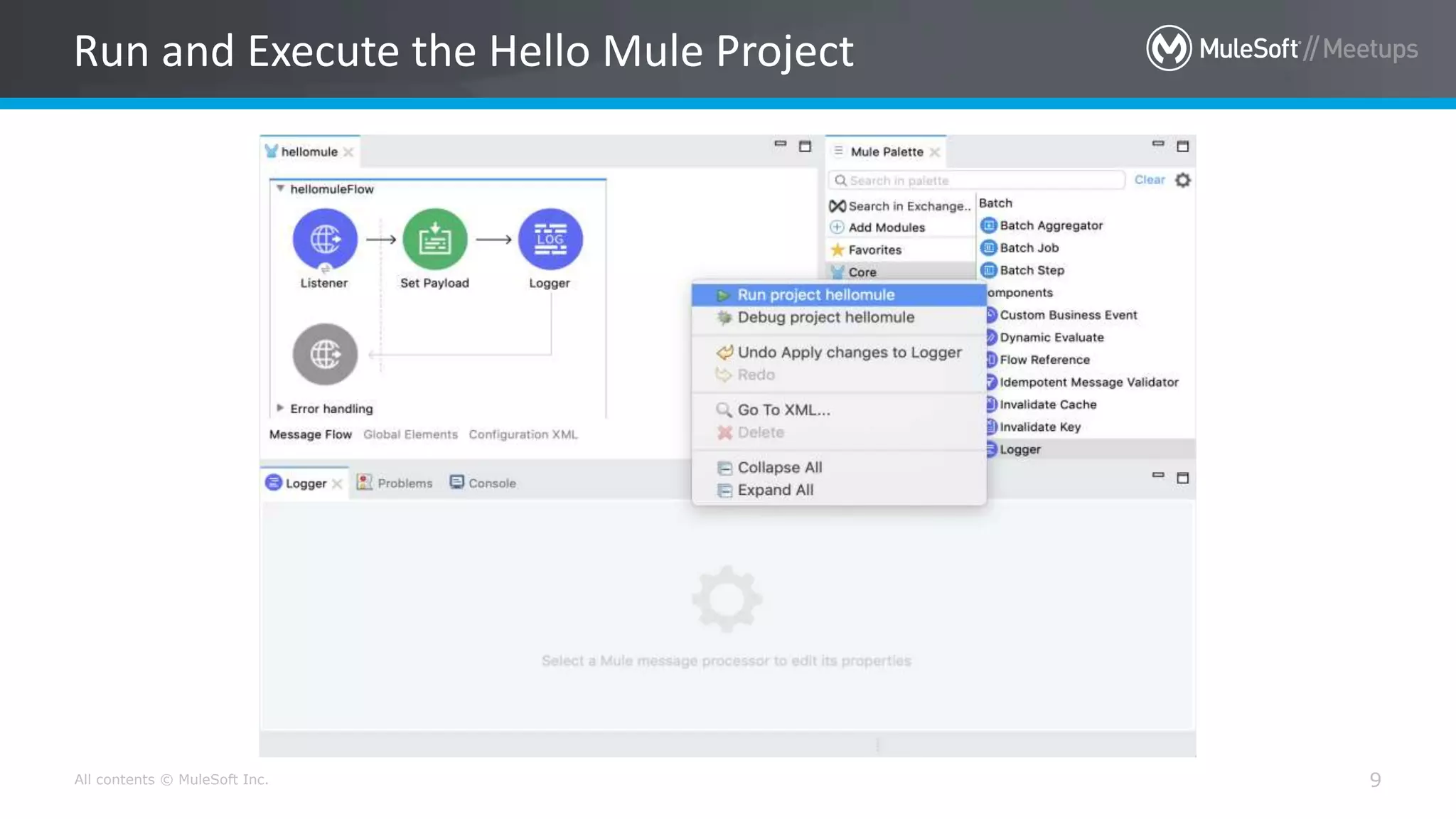Click the Collapse All icon
Viewport: 1456px width, 819px height.
724,468
